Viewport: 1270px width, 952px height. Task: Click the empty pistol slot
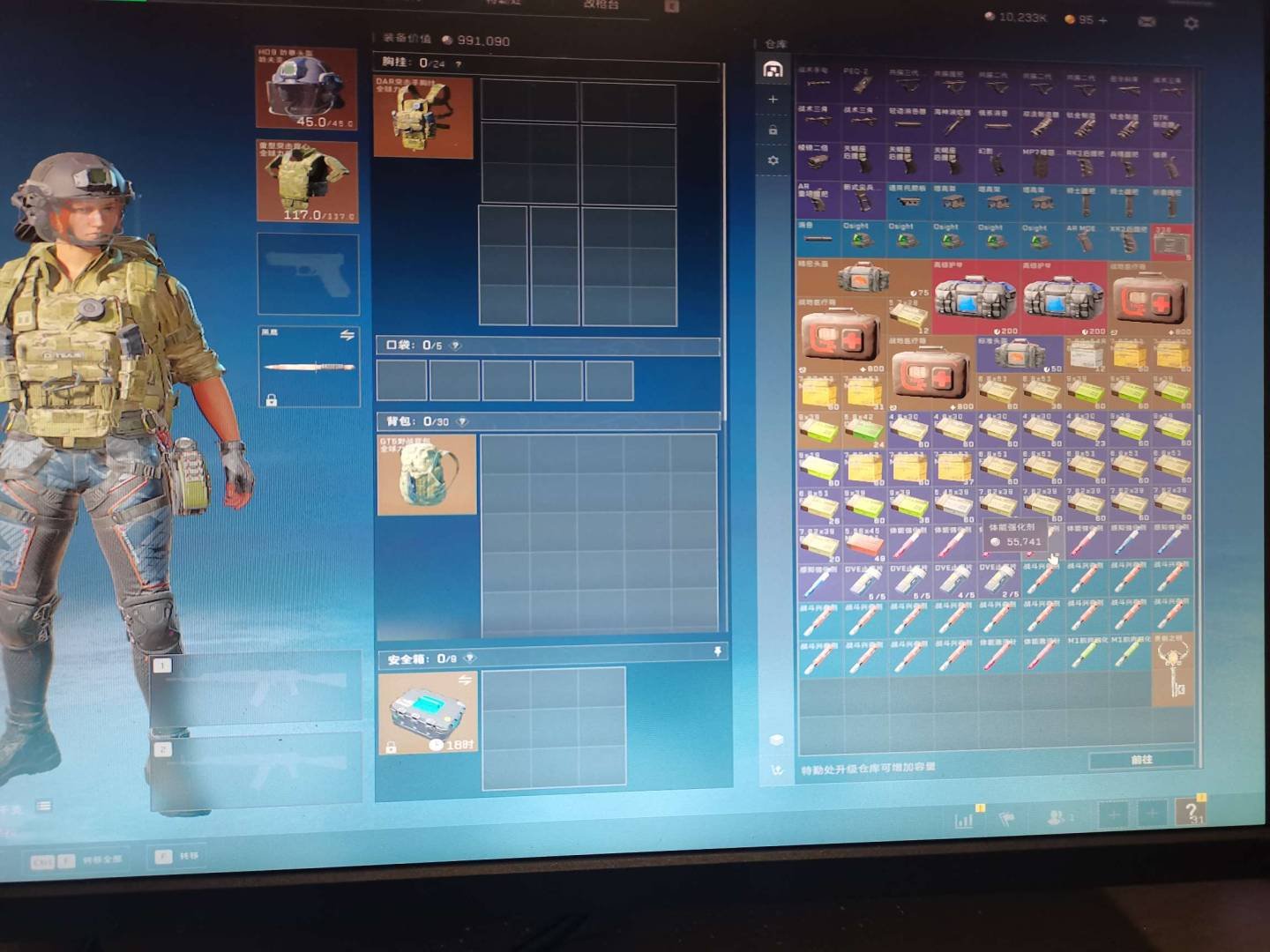point(309,273)
